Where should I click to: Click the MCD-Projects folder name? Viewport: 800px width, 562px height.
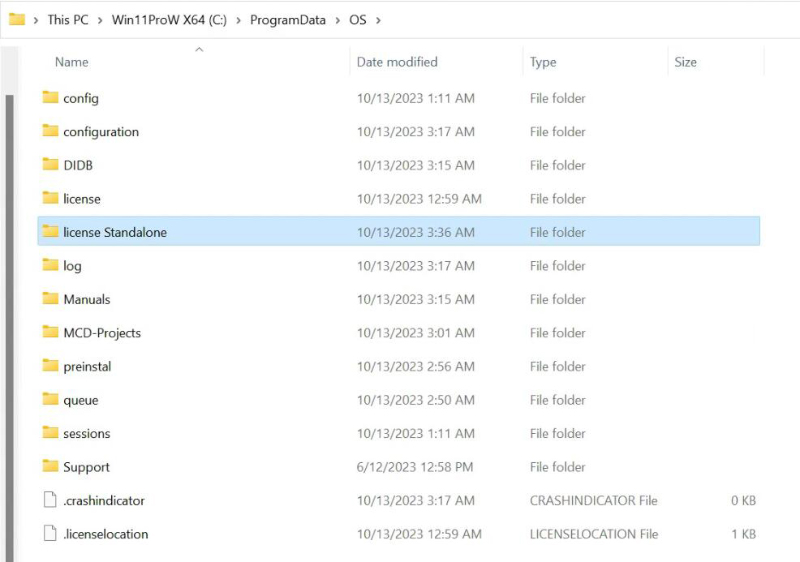pyautogui.click(x=102, y=333)
